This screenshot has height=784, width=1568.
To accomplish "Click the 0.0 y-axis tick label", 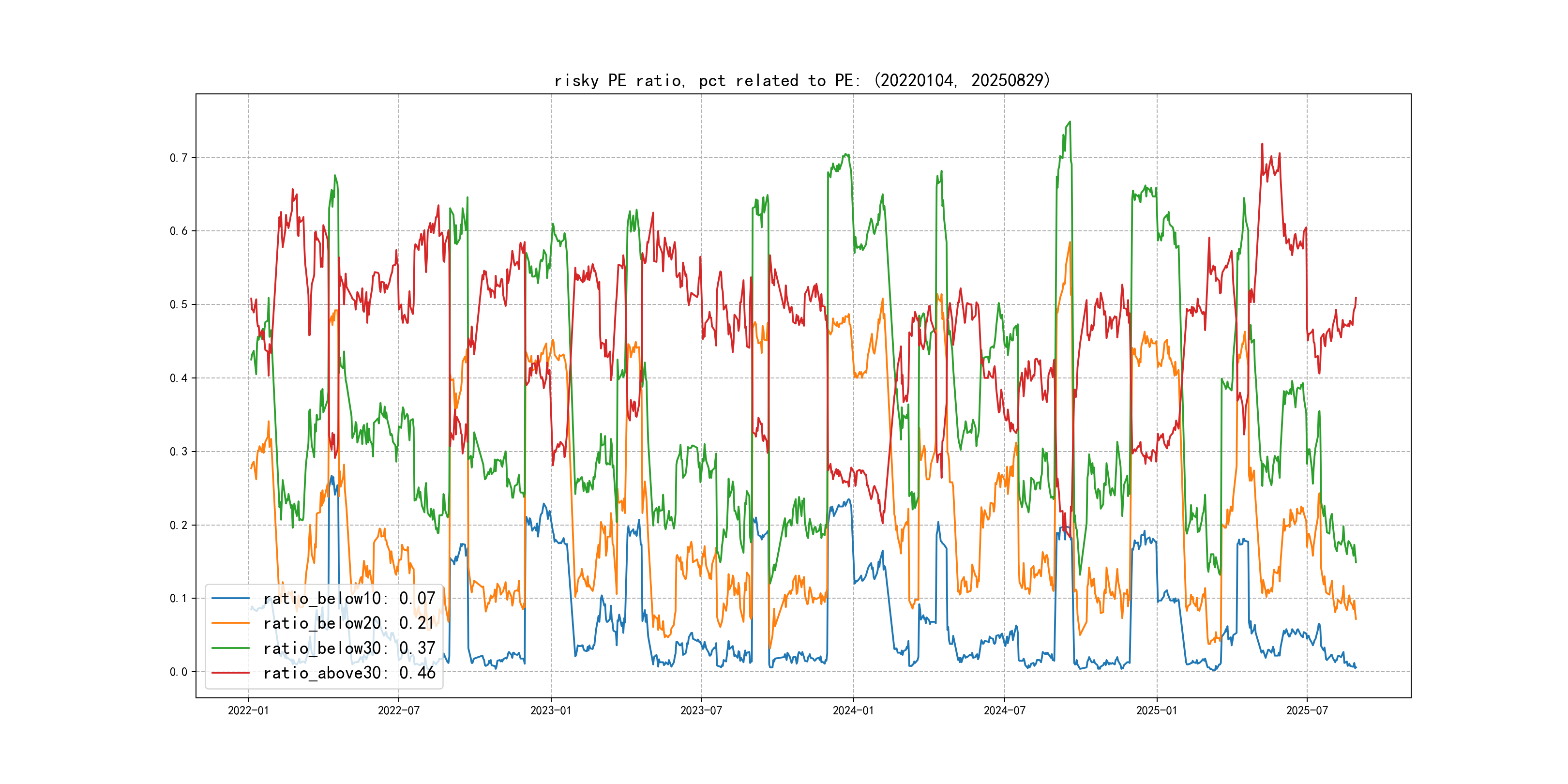I will click(179, 672).
